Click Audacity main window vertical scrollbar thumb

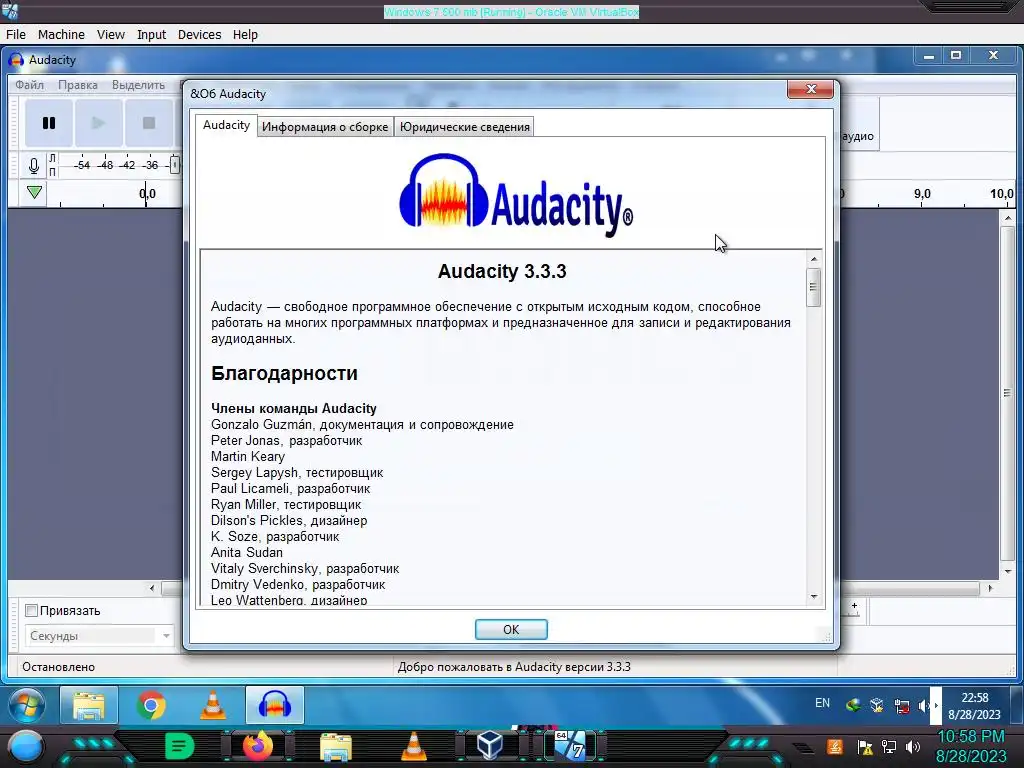[1008, 393]
